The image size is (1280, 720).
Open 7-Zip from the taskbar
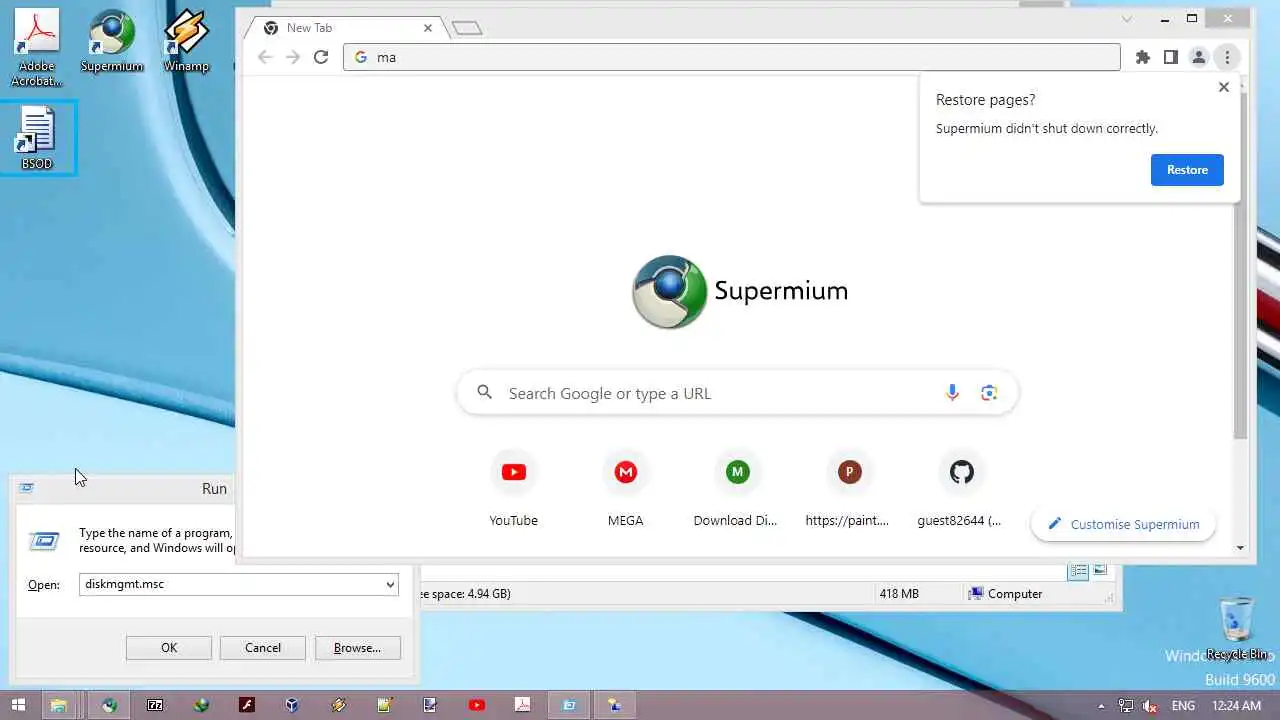(x=155, y=705)
